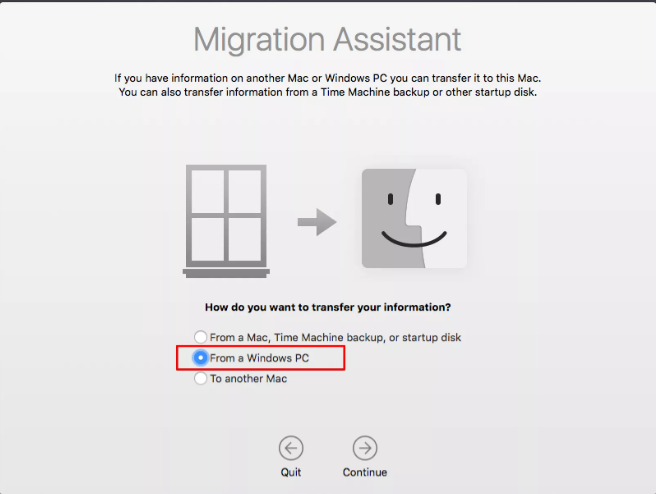Select the From a Mac, Time Machine backup radio button
This screenshot has width=656, height=494.
[x=200, y=337]
